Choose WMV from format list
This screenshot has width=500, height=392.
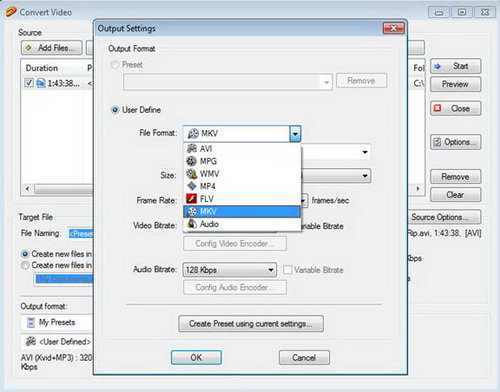(242, 174)
